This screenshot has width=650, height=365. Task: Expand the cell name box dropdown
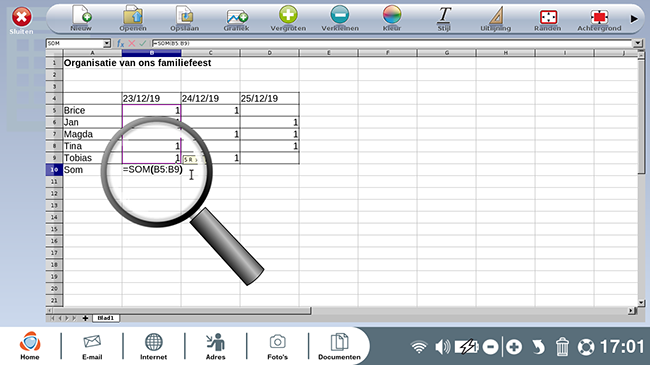[107, 43]
